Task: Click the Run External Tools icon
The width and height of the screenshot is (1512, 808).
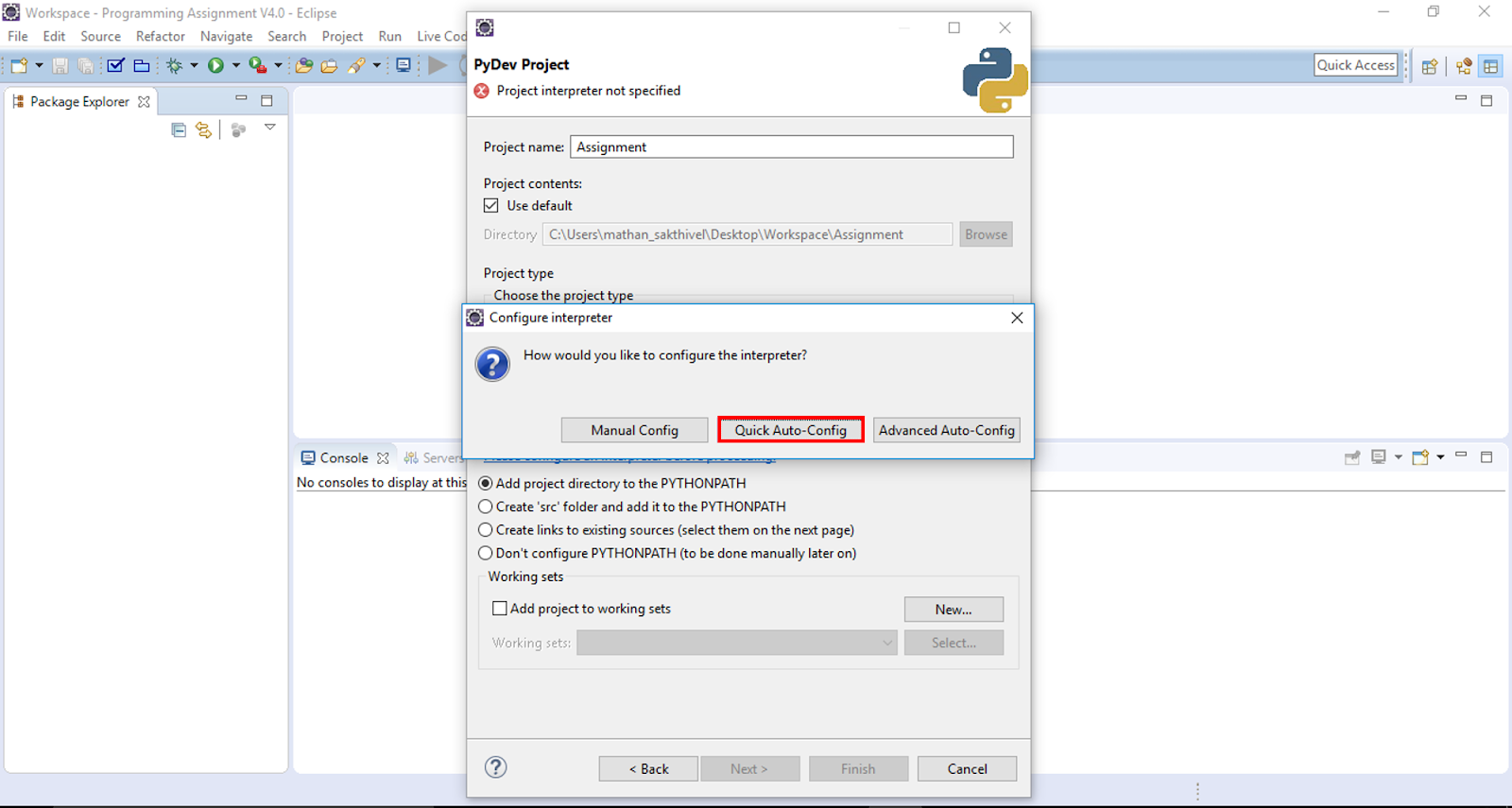Action: pyautogui.click(x=257, y=65)
